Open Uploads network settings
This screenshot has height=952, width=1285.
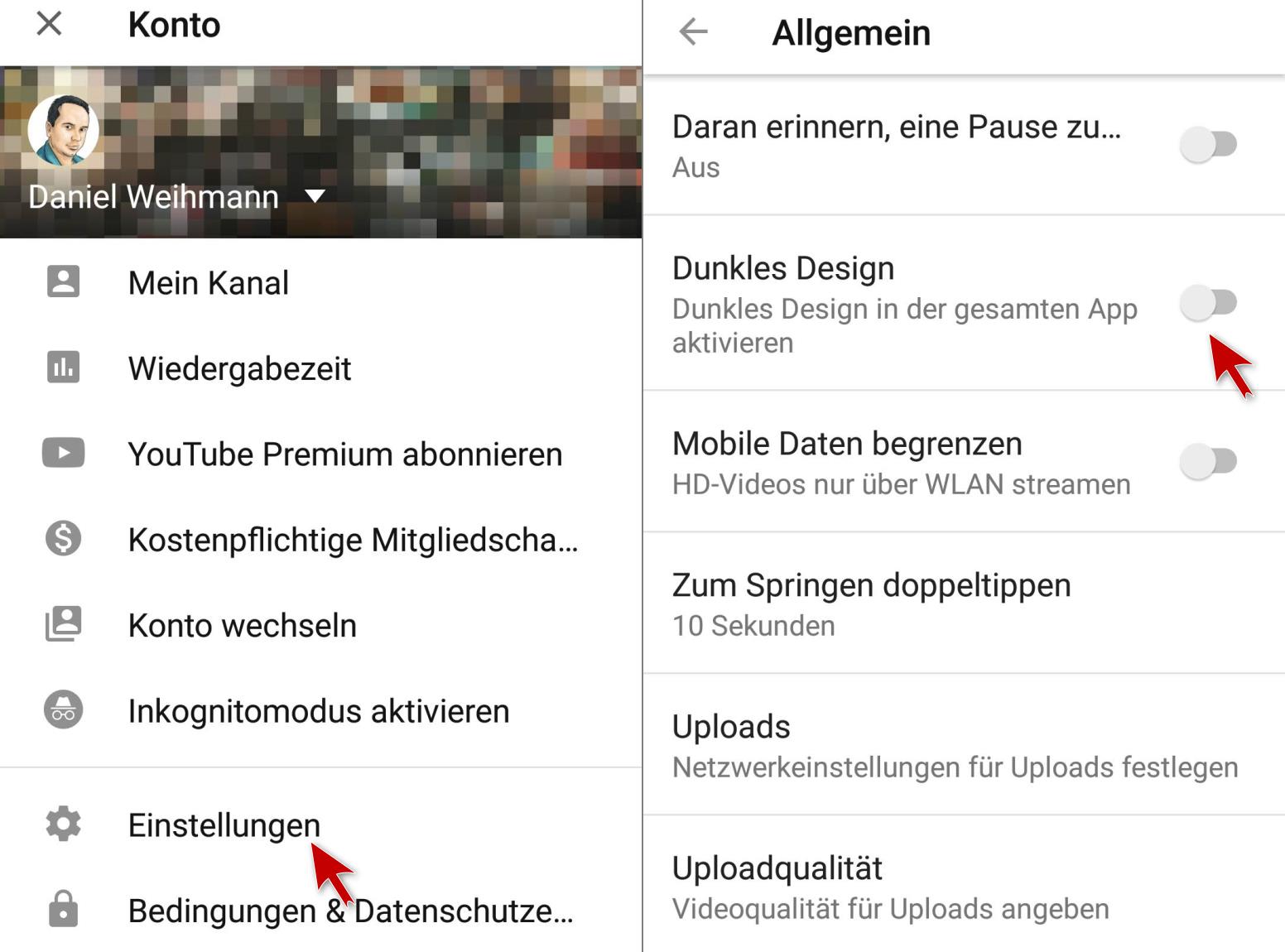(x=964, y=745)
